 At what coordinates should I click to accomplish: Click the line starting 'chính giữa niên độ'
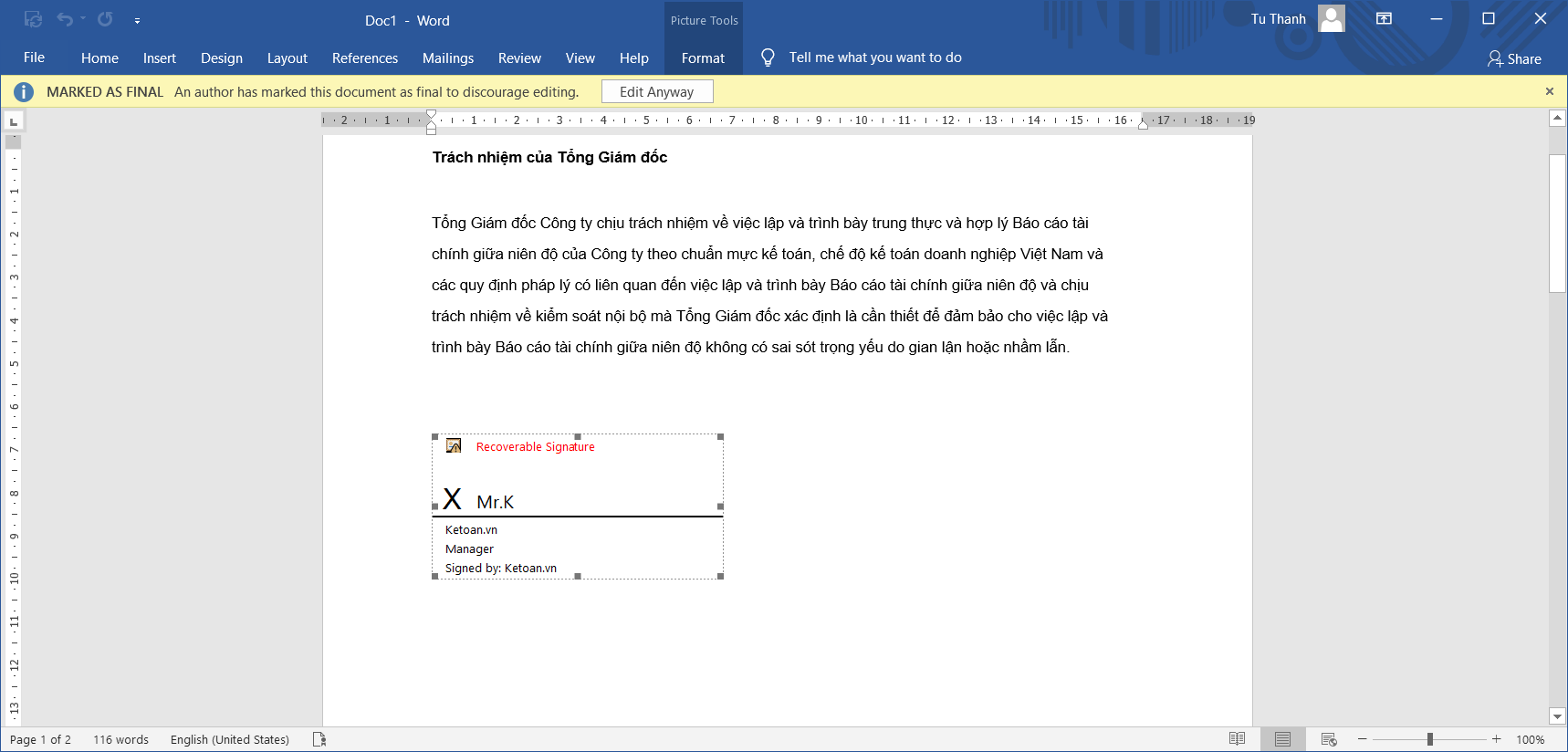coord(768,254)
